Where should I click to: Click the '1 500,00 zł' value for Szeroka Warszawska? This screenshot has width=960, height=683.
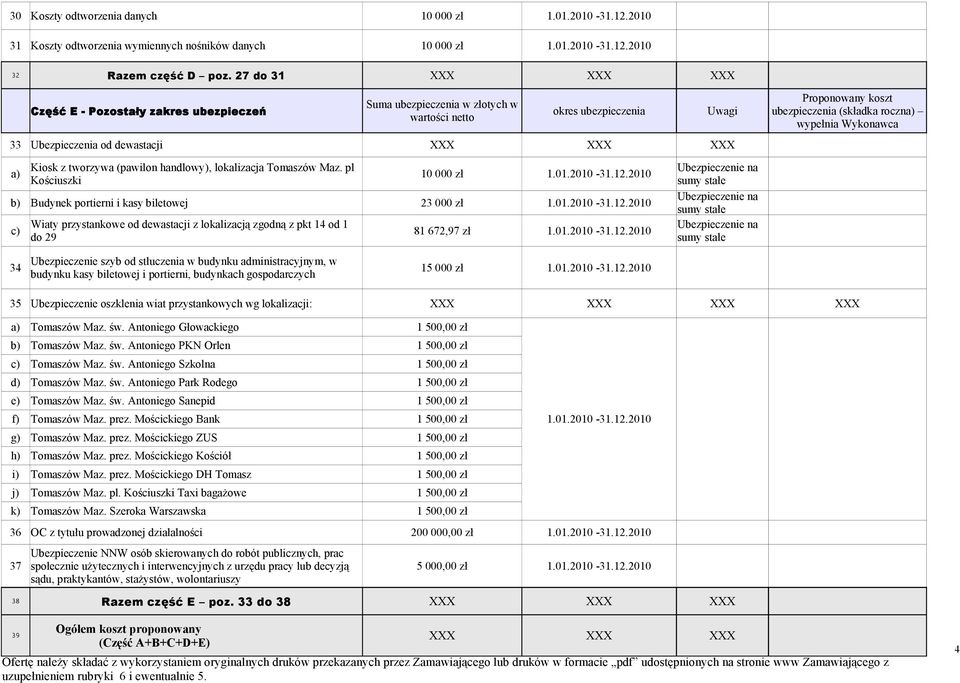(442, 511)
